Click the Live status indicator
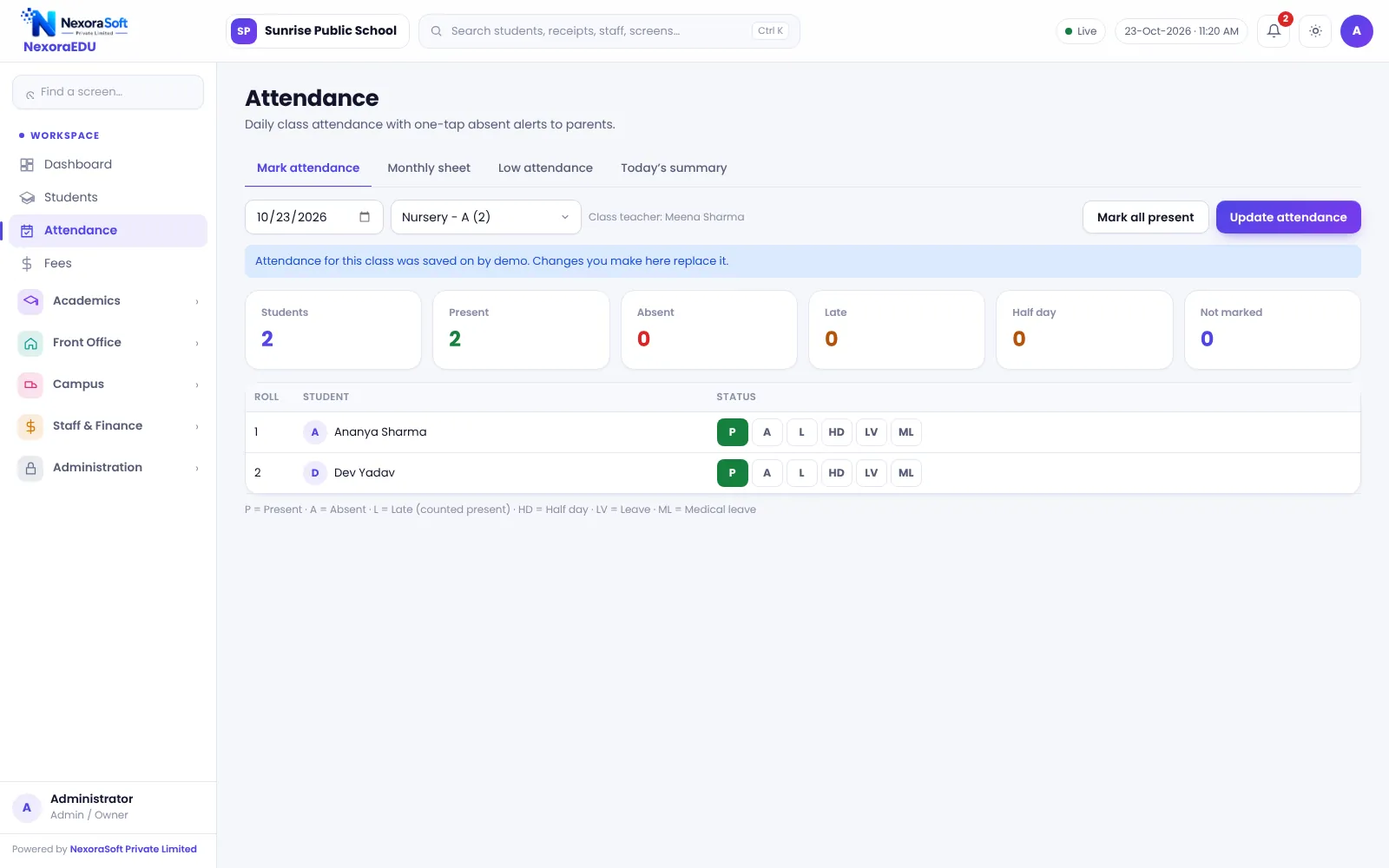 pyautogui.click(x=1081, y=31)
